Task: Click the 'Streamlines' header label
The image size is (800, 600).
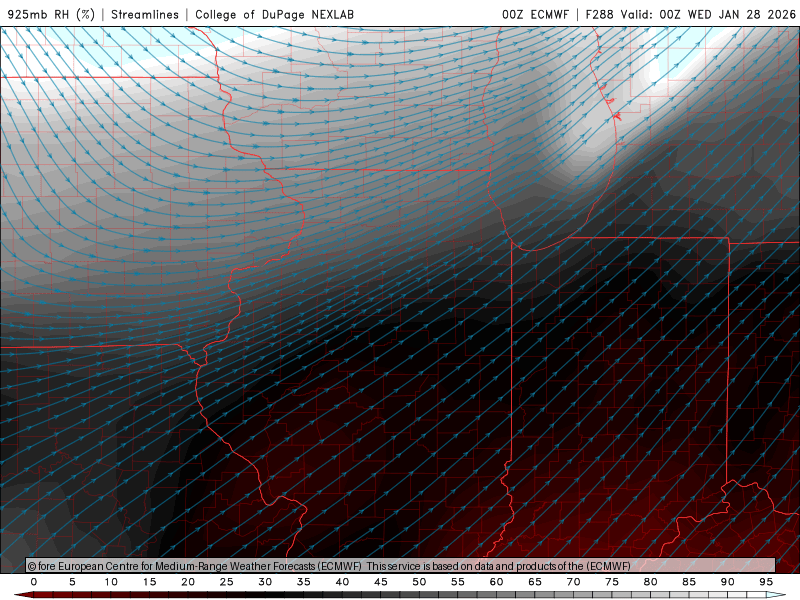Action: (145, 14)
